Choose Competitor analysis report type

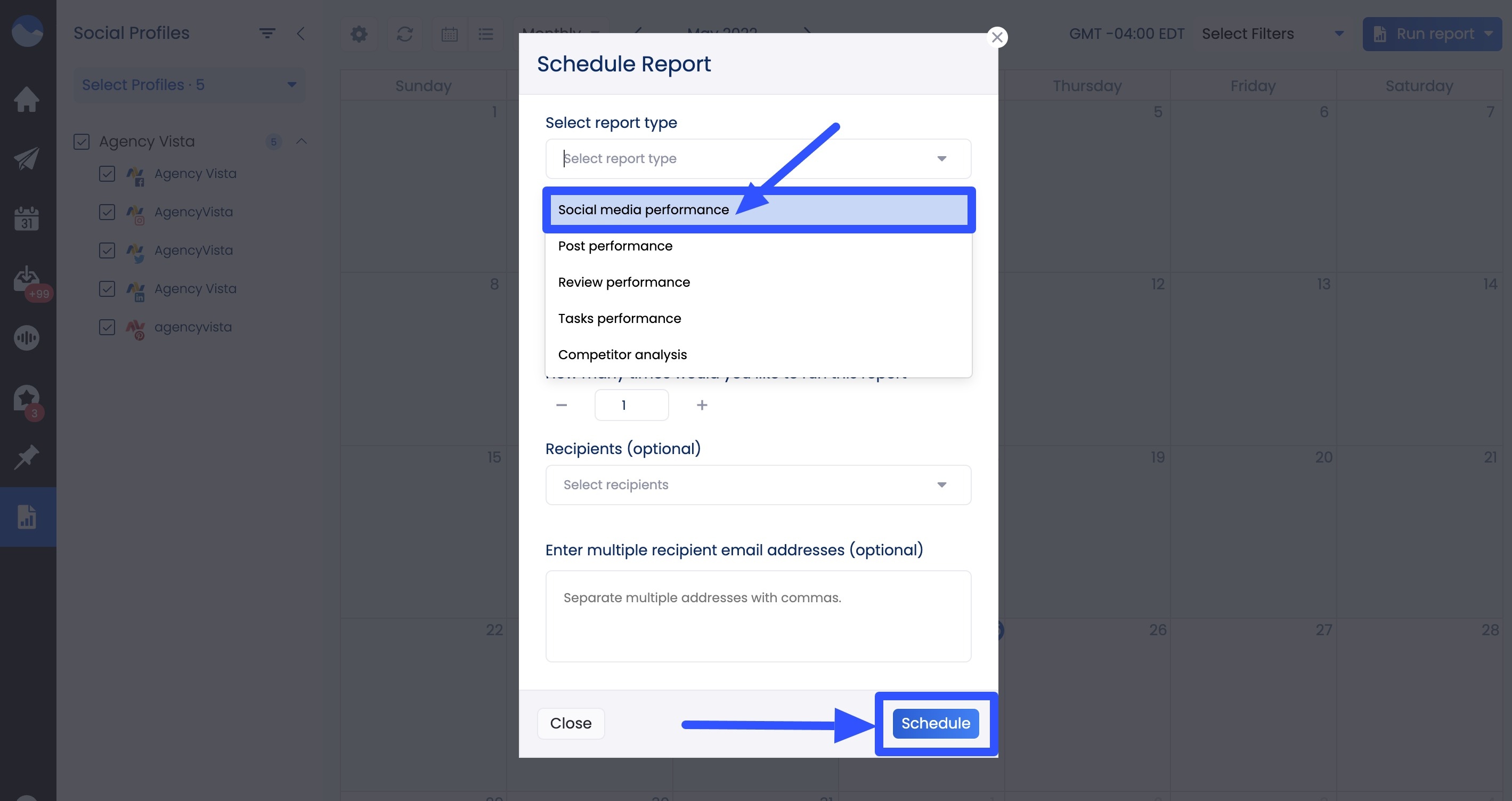(x=622, y=355)
